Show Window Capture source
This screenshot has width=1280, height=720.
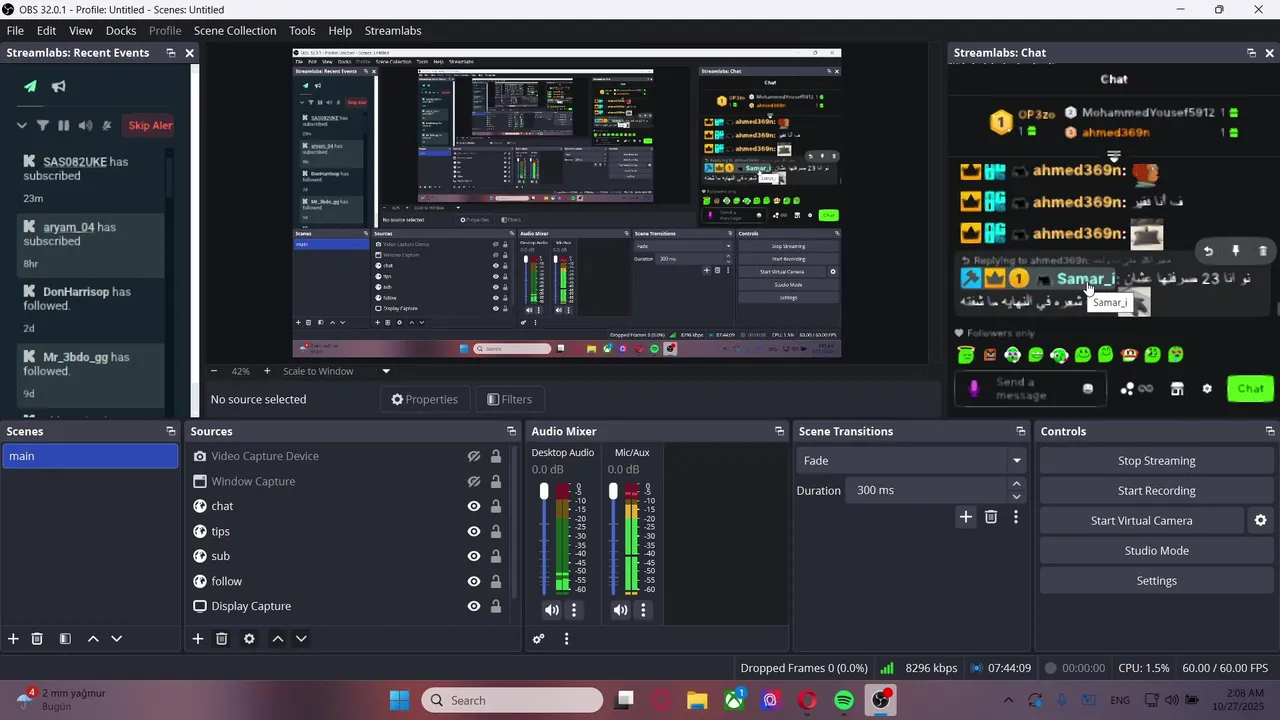point(474,481)
